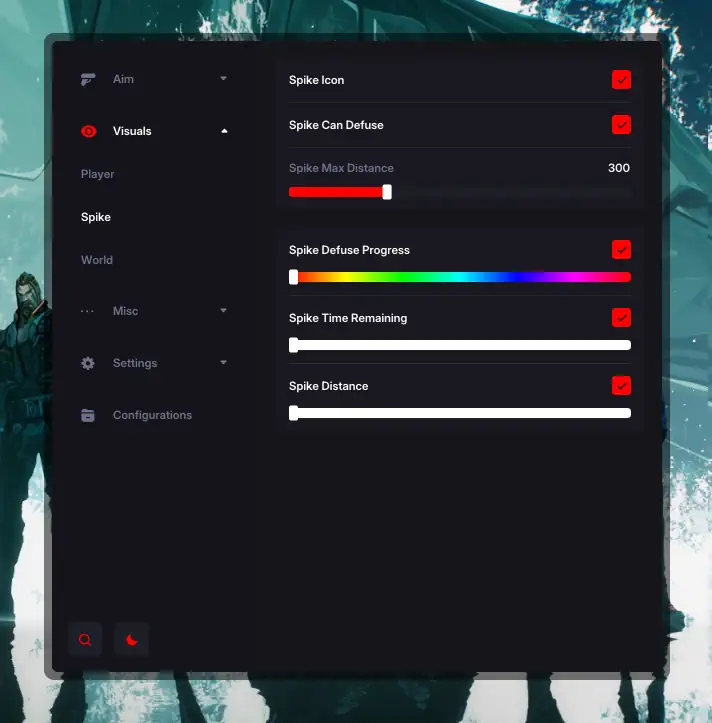
Task: Click the Spike Distance color bar
Action: click(460, 413)
